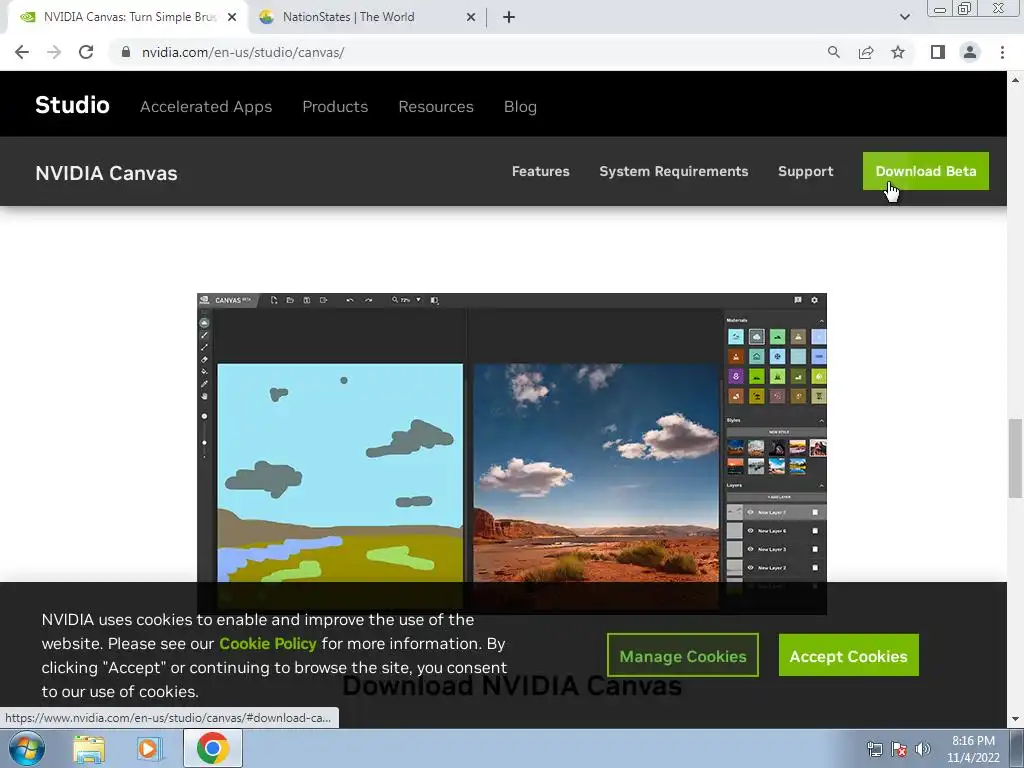The image size is (1024, 768).
Task: Select the NVIDIA Canvas browser tab
Action: 127,18
